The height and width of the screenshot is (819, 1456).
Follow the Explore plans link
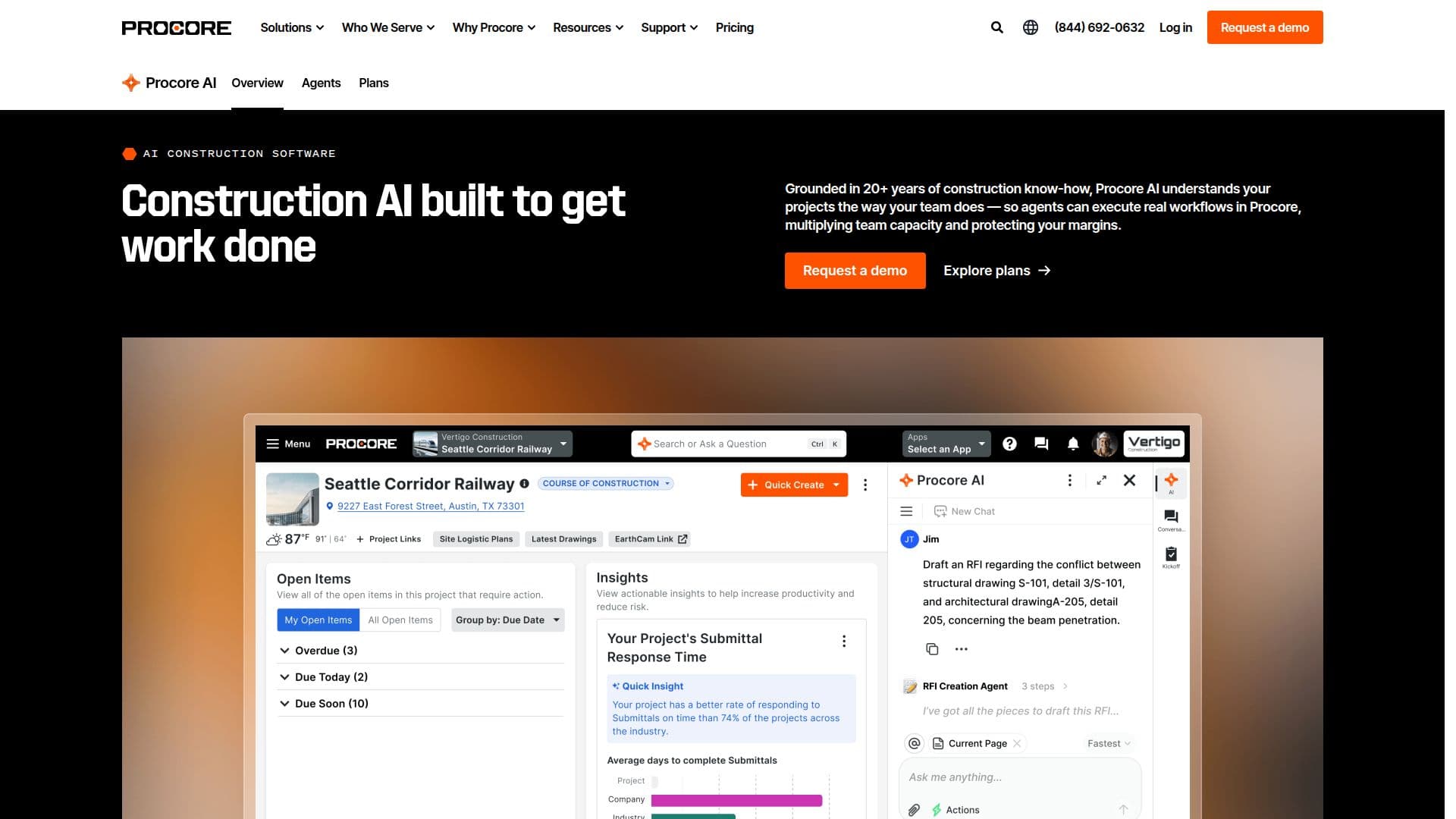996,271
